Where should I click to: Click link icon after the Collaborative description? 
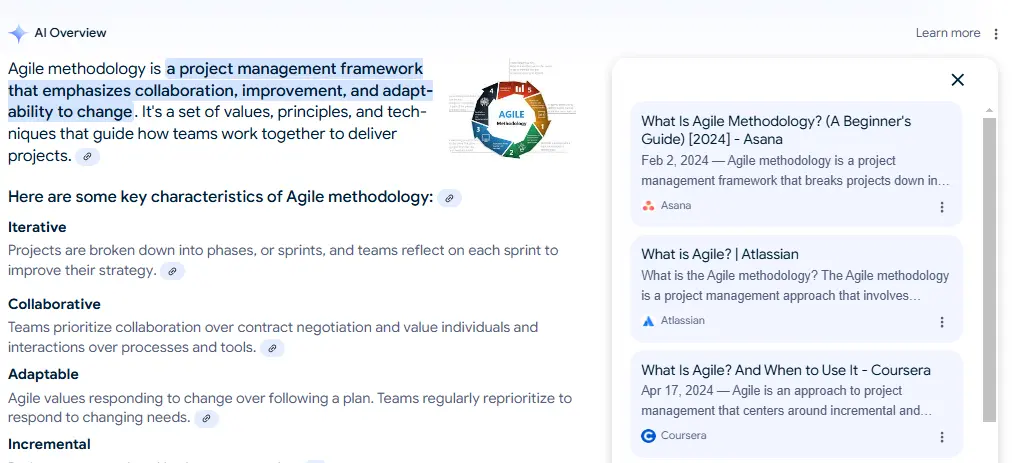[x=272, y=348]
